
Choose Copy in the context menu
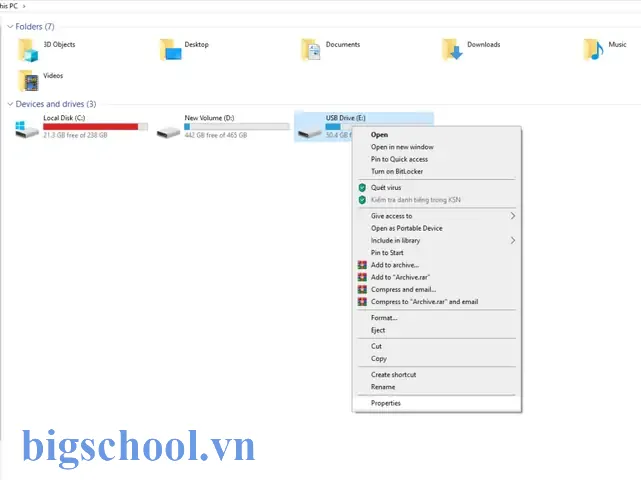click(x=437, y=359)
